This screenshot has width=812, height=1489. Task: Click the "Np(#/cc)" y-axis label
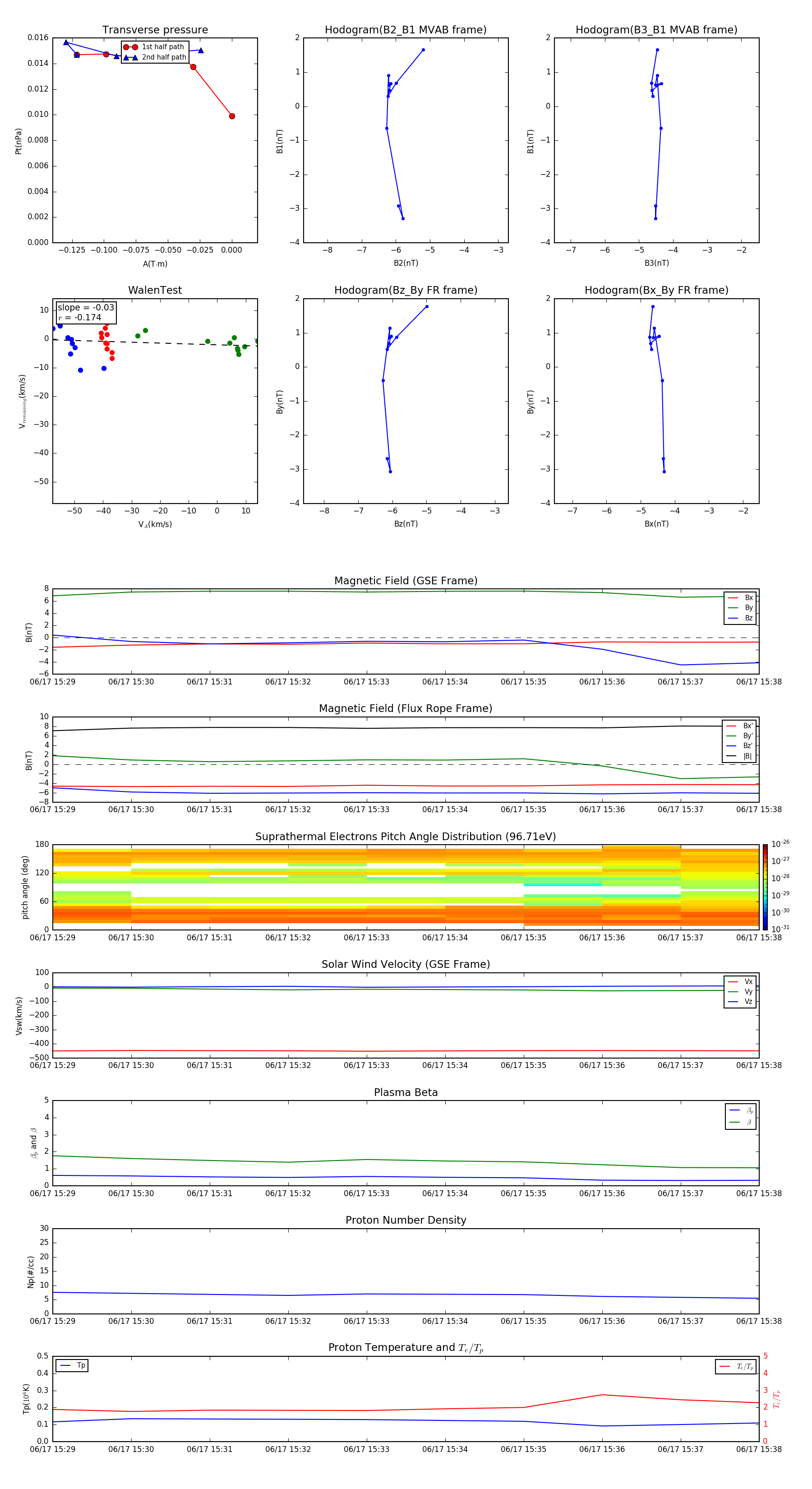[31, 1272]
